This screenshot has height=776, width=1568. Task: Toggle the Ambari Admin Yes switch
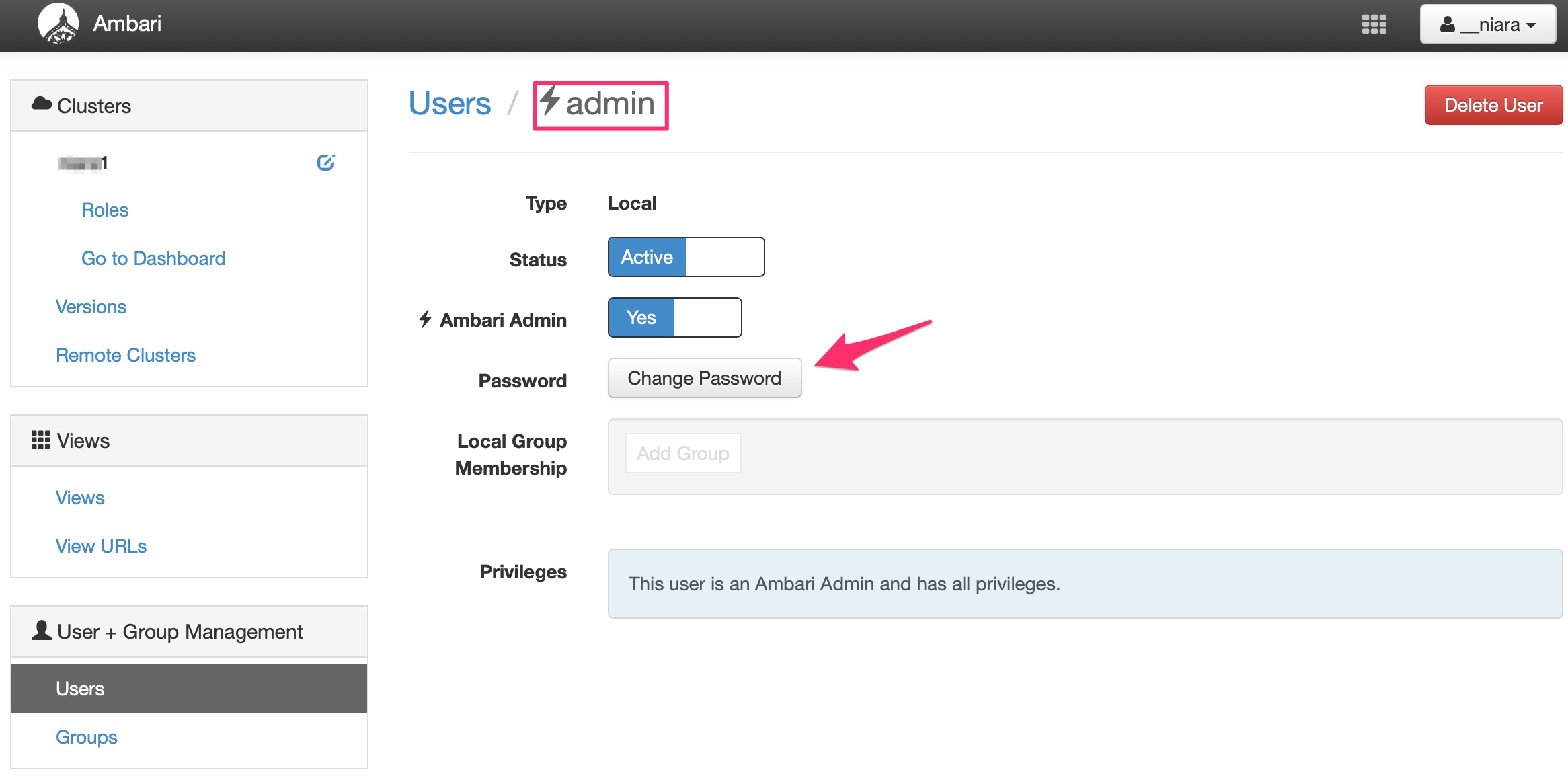[674, 317]
